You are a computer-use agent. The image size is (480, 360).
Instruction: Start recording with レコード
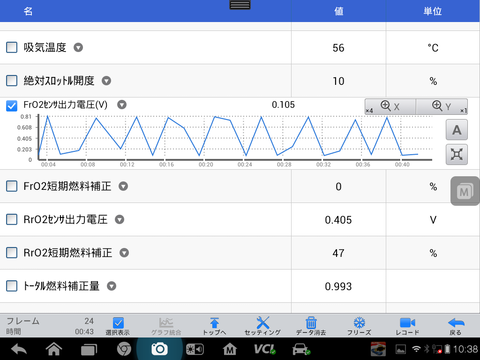pos(407,326)
